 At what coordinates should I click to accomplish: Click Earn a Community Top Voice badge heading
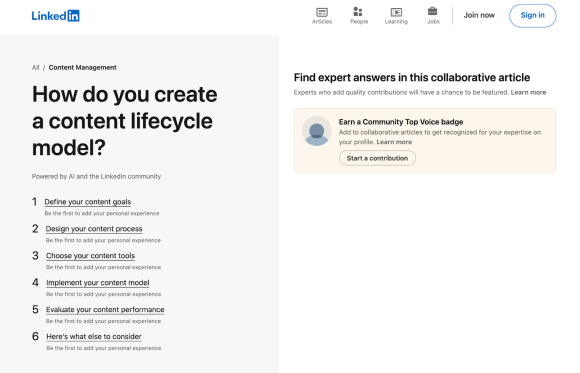pyautogui.click(x=401, y=122)
